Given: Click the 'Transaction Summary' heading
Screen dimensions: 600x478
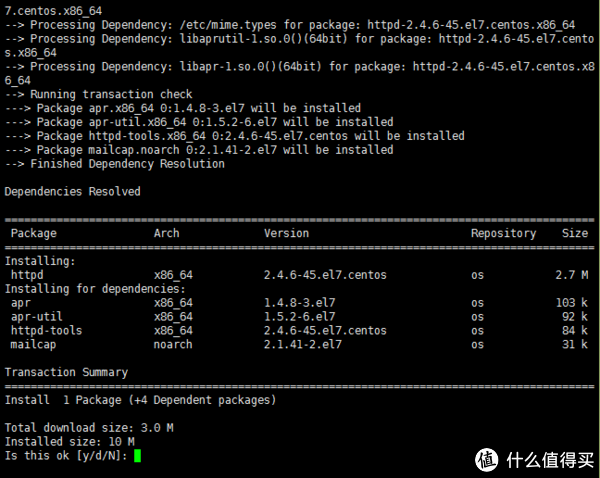Looking at the screenshot, I should pos(66,372).
